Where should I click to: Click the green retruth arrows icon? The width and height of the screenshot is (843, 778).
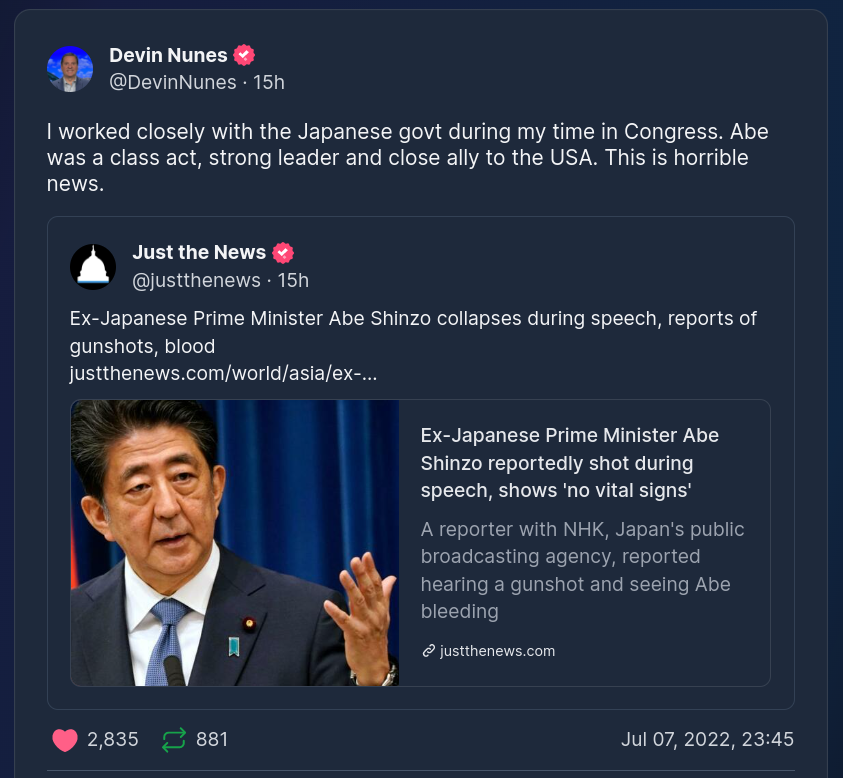(x=174, y=740)
